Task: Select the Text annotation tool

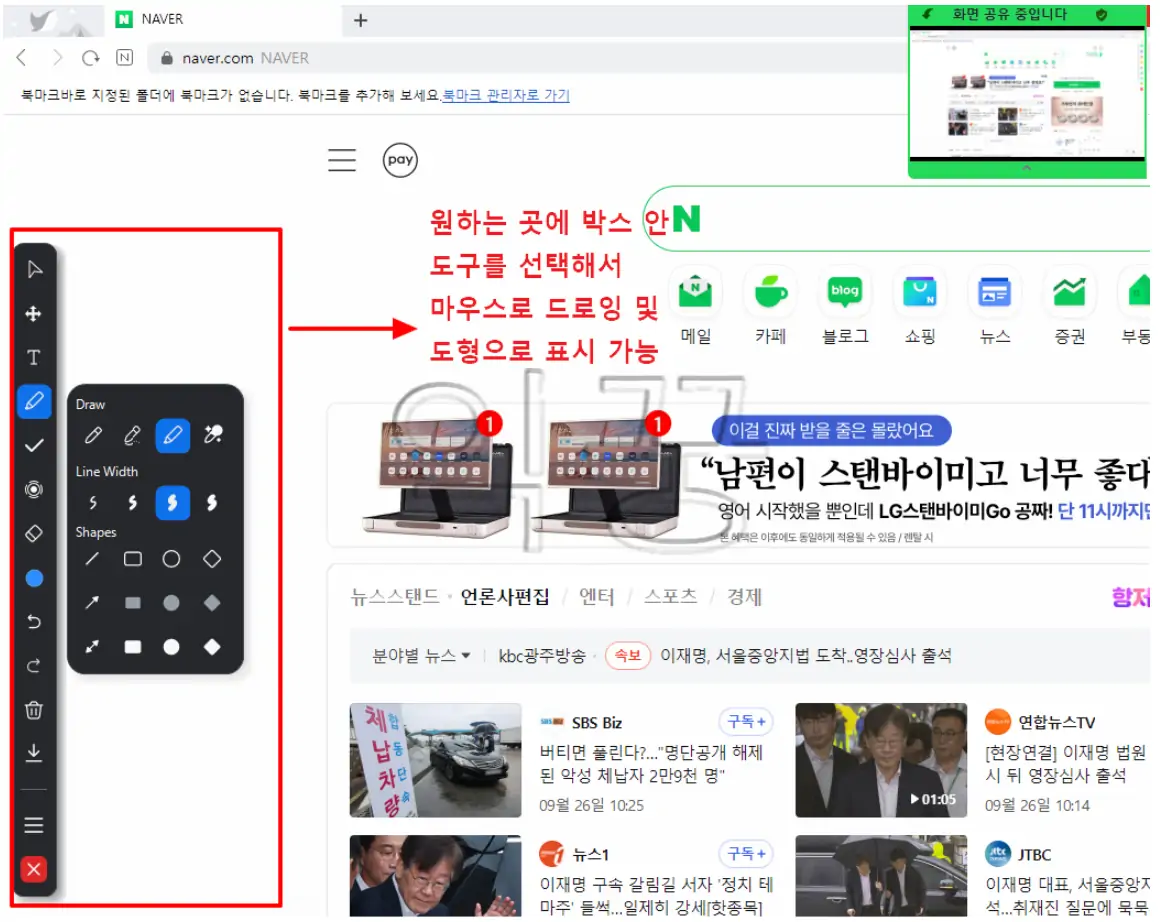Action: 35,357
